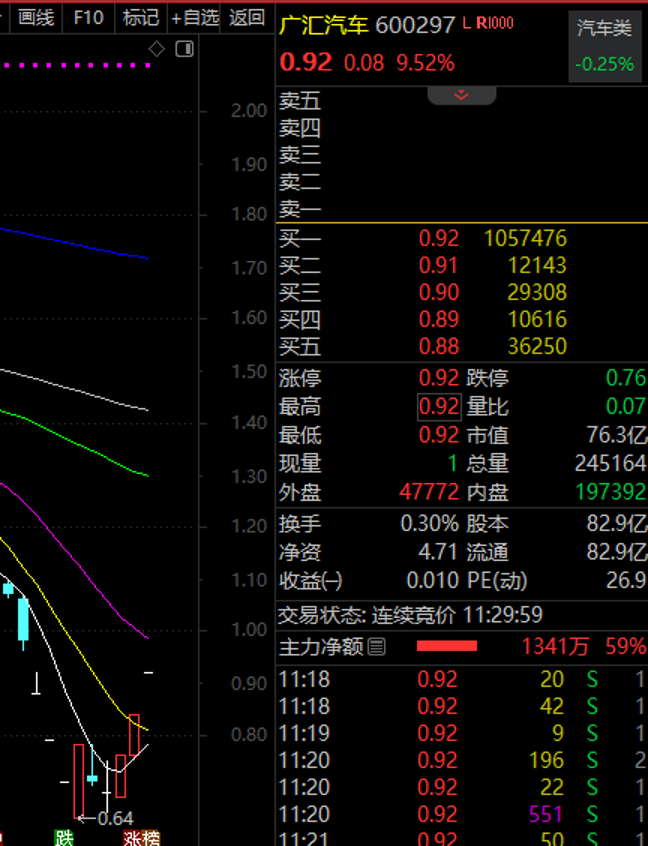Click 主力净额 amount 1341万
The width and height of the screenshot is (648, 846).
555,646
